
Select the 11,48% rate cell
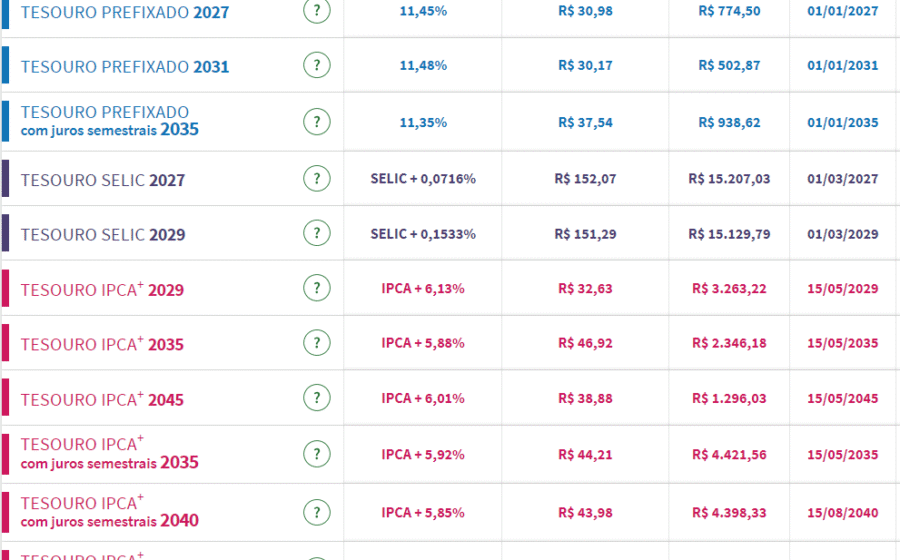coord(423,65)
